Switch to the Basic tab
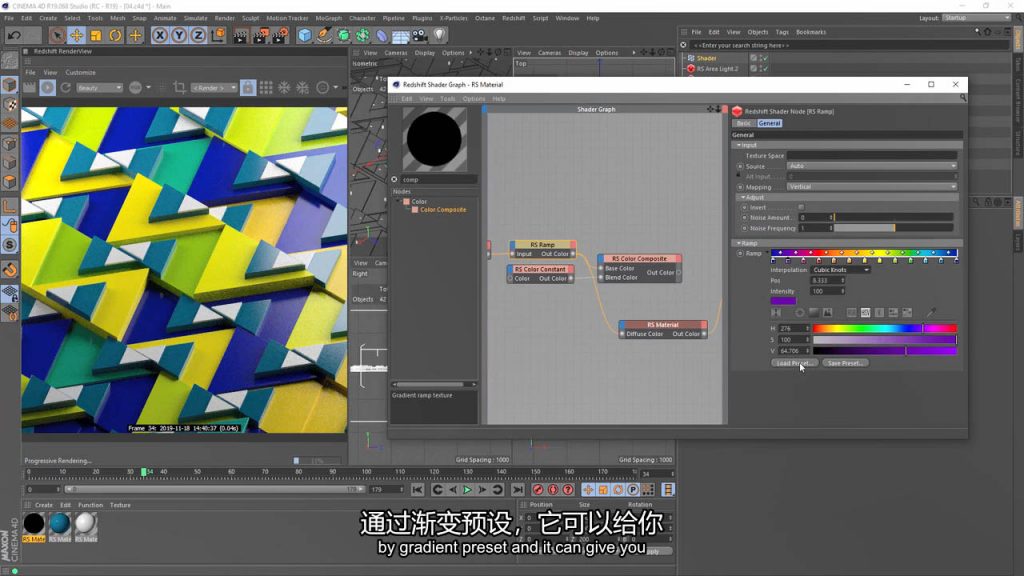1024x576 pixels. point(744,123)
